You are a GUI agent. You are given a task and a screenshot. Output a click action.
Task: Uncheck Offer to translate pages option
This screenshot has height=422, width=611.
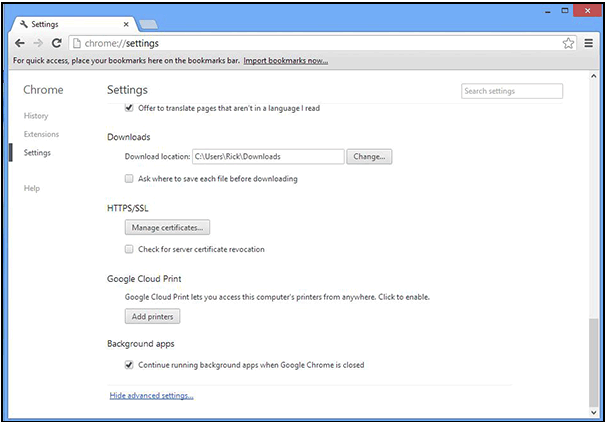pyautogui.click(x=129, y=108)
